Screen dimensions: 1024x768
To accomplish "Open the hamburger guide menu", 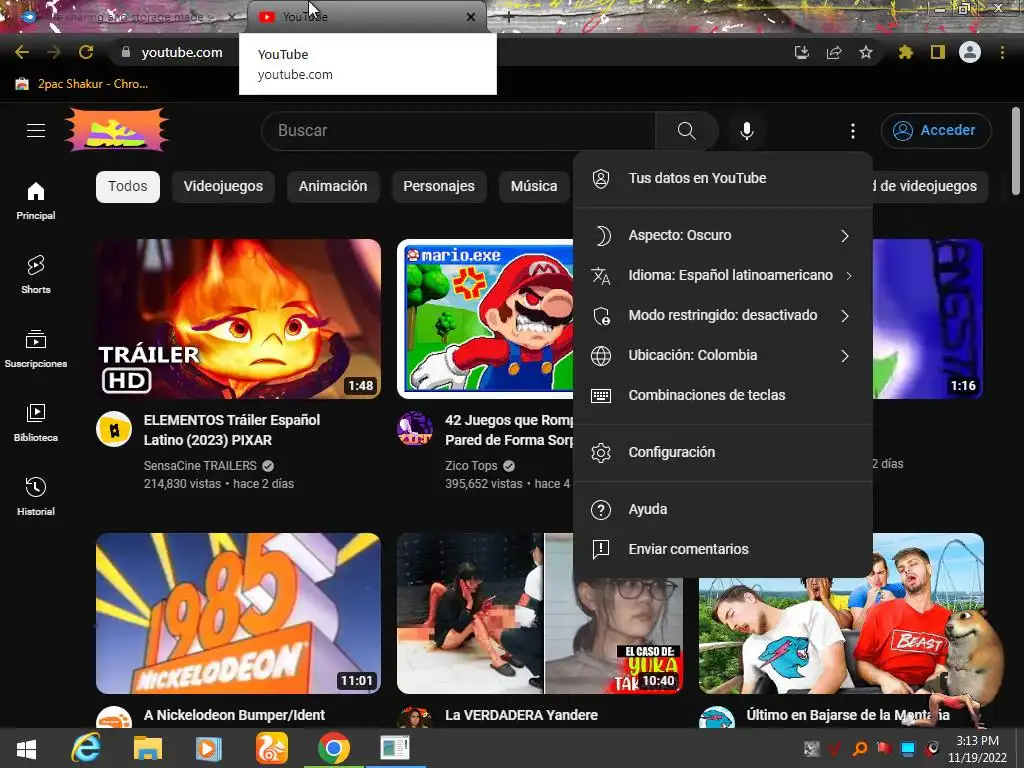I will pos(36,131).
